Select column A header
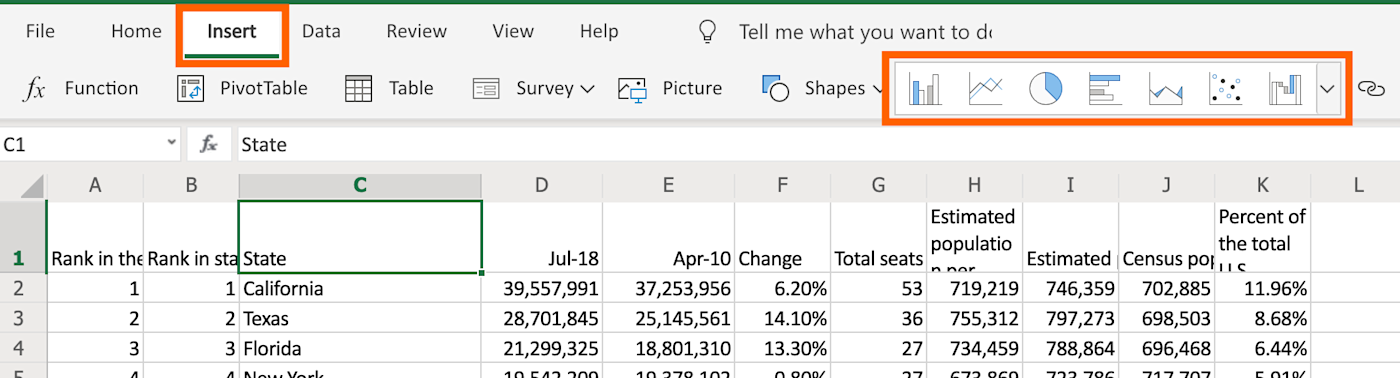Image resolution: width=1400 pixels, height=378 pixels. click(x=95, y=185)
